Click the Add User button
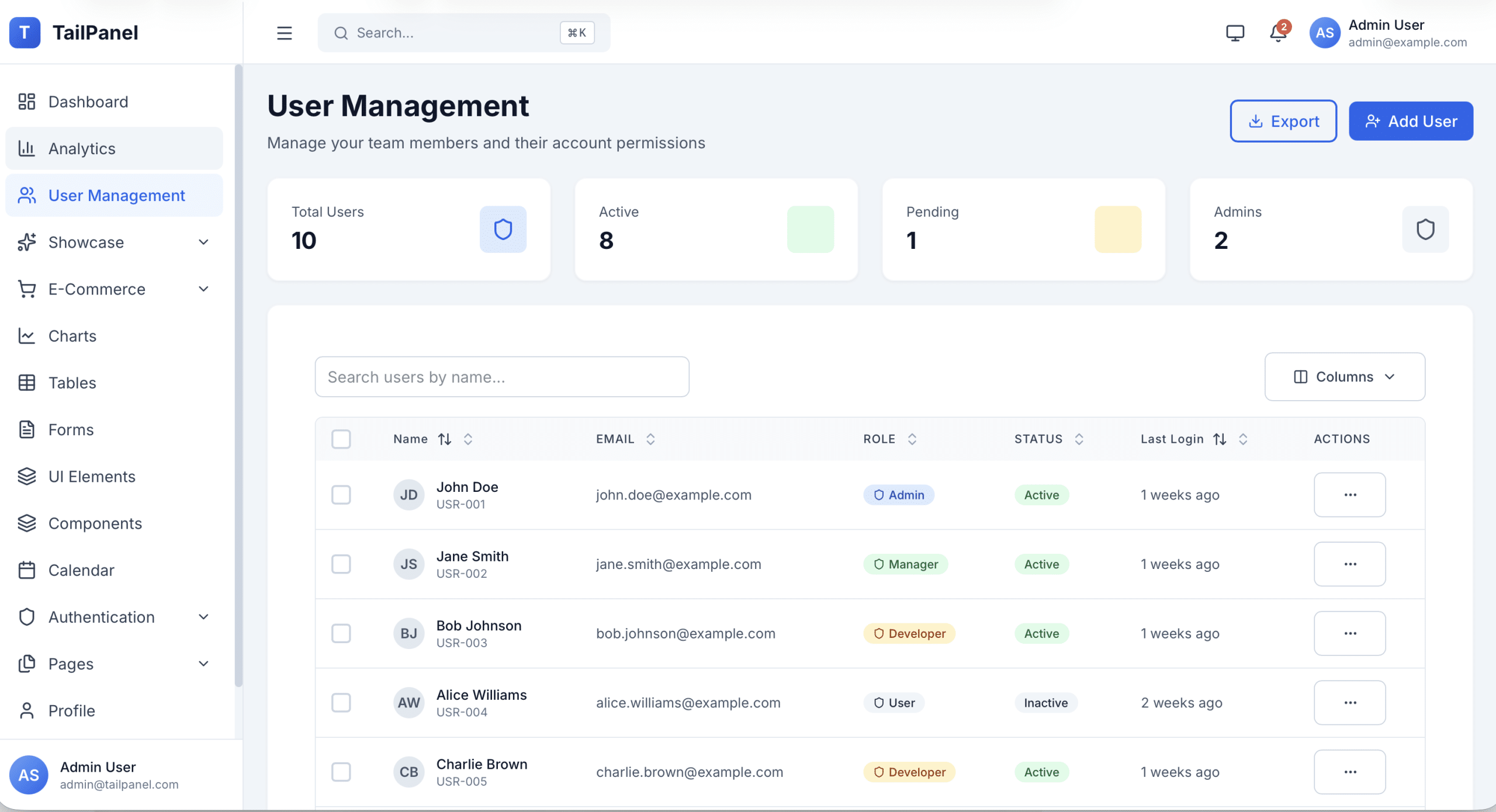Viewport: 1496px width, 812px height. click(1410, 122)
